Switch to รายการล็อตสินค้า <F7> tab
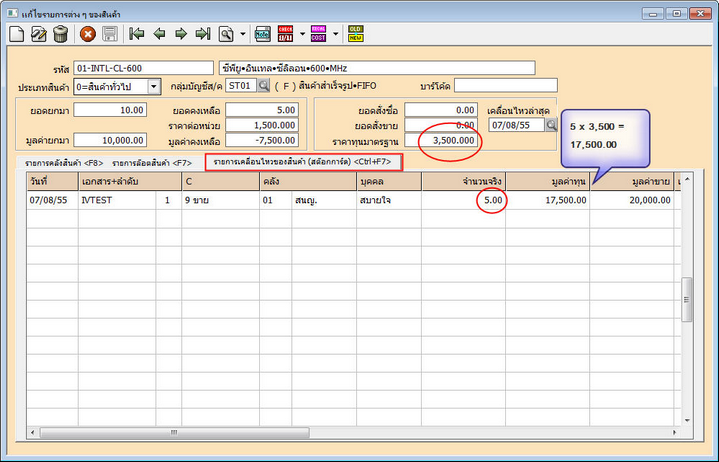Screen dimensions: 719x462 pyautogui.click(x=152, y=162)
